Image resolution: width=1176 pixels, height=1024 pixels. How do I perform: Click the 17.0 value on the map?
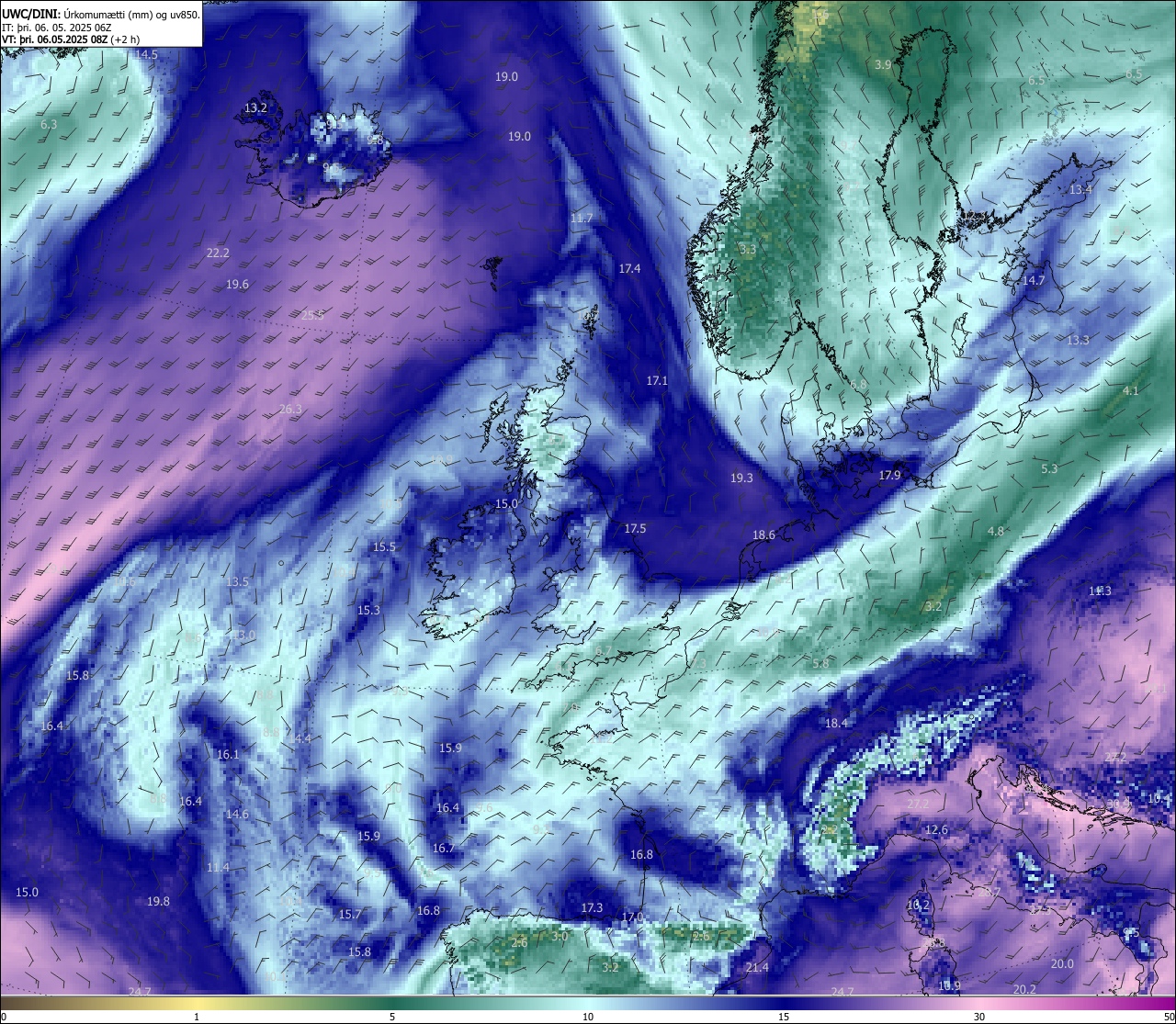click(631, 917)
